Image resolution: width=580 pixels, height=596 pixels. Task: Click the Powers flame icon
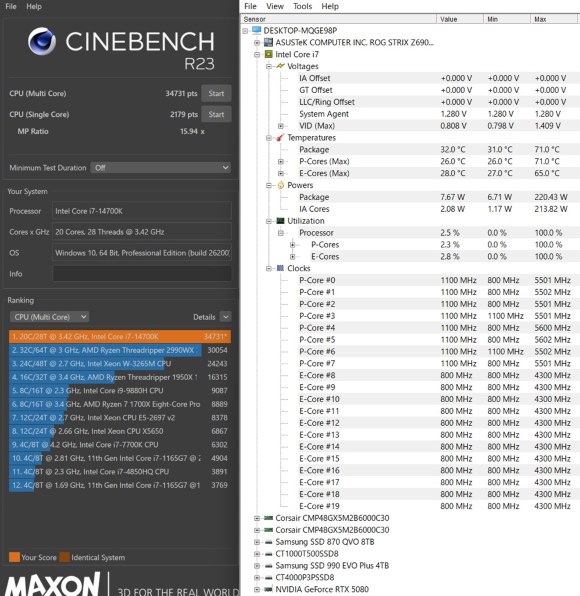click(x=280, y=185)
